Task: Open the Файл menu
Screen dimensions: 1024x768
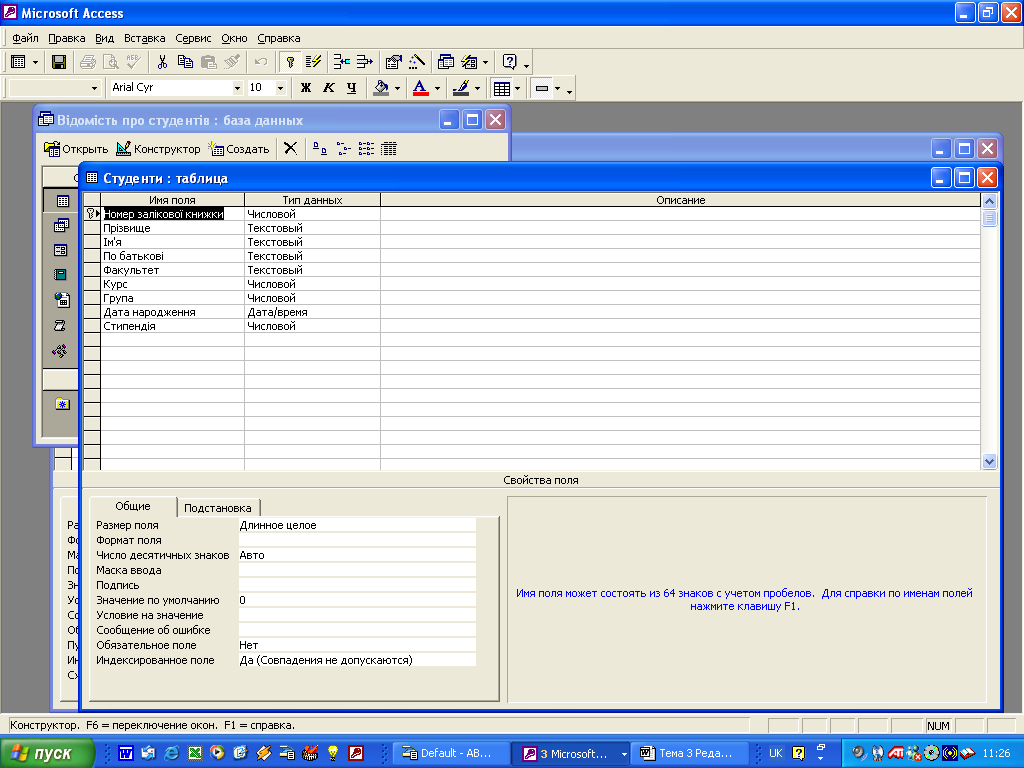Action: pyautogui.click(x=25, y=38)
